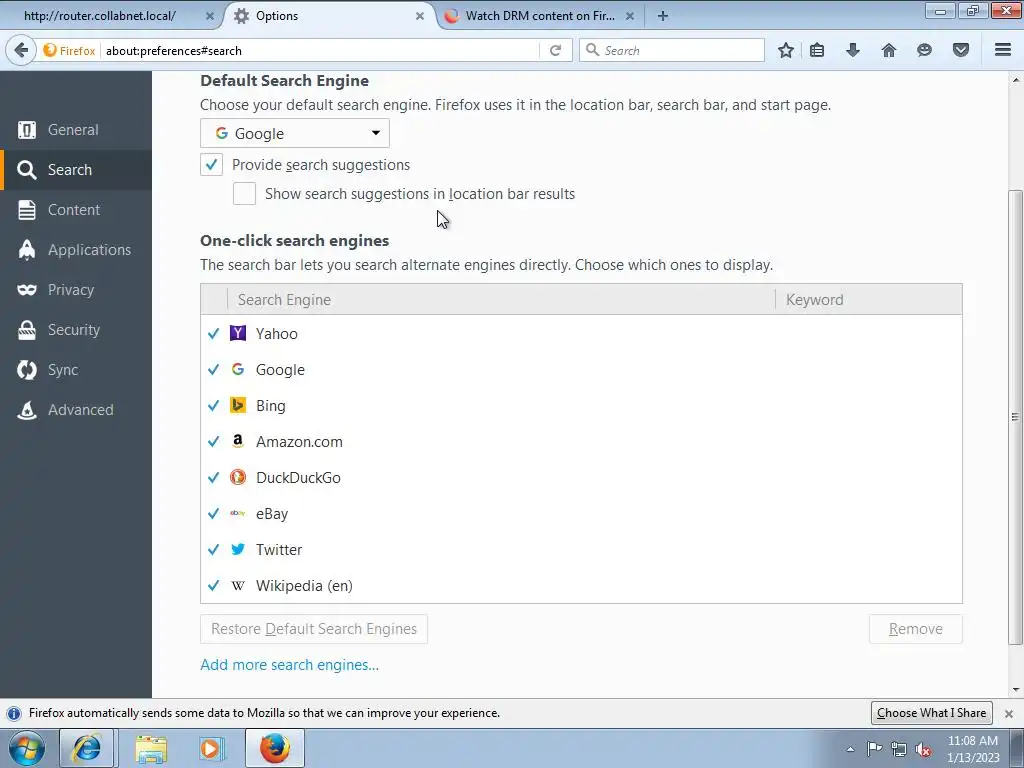Viewport: 1024px width, 768px height.
Task: Uncheck the Twitter search engine
Action: pos(213,549)
